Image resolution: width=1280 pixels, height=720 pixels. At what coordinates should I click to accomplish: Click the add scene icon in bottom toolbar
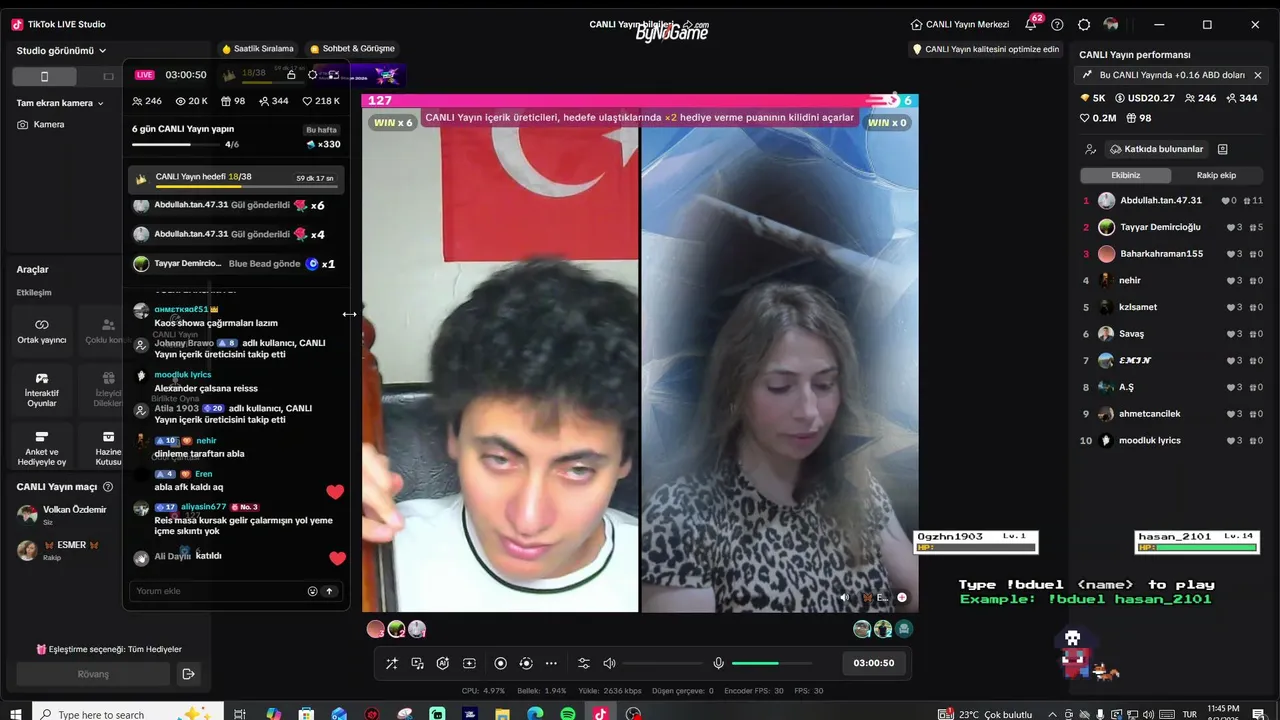coord(469,663)
